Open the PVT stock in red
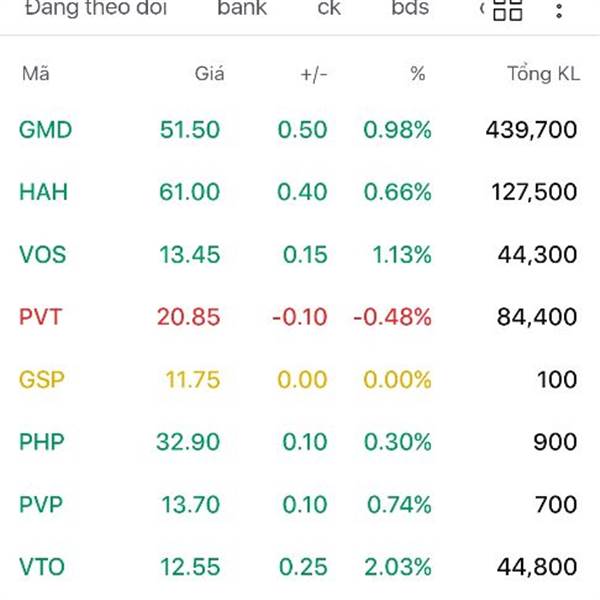Image resolution: width=600 pixels, height=600 pixels. click(40, 317)
